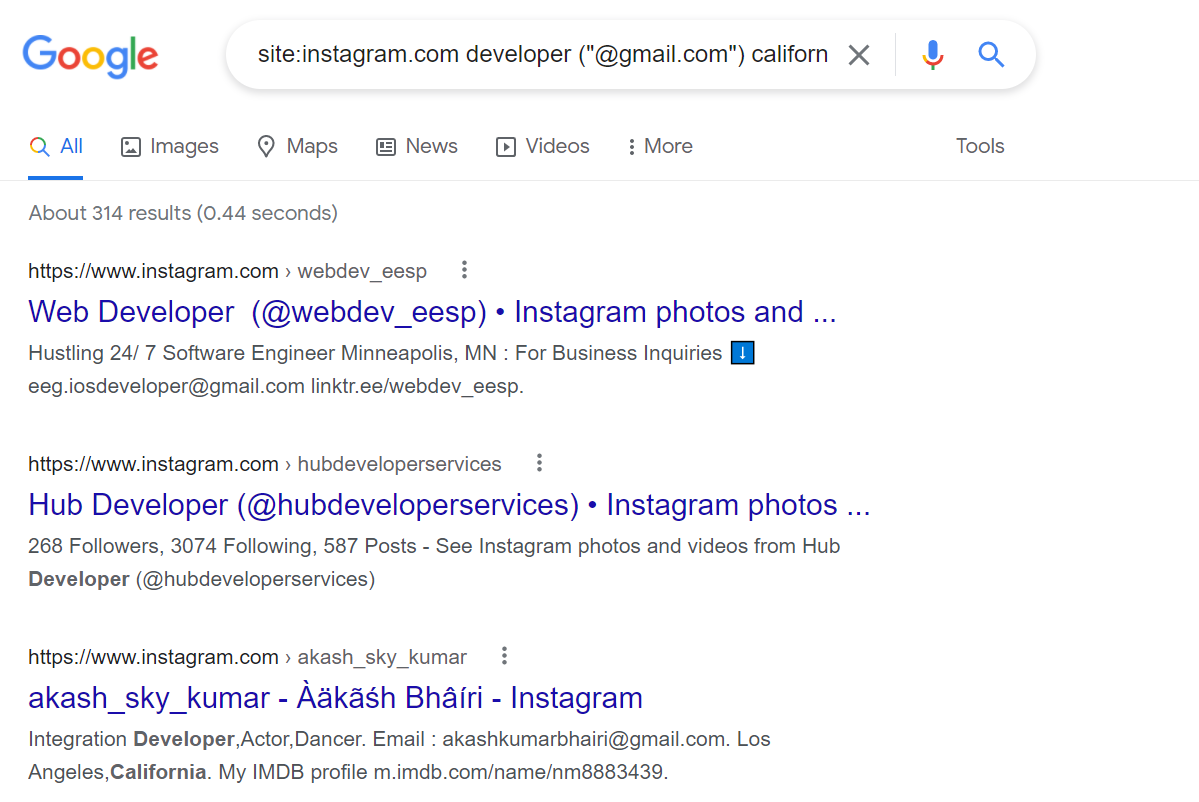Viewport: 1199px width, 802px height.
Task: Click the blue magnifying glass search button
Action: pos(990,55)
